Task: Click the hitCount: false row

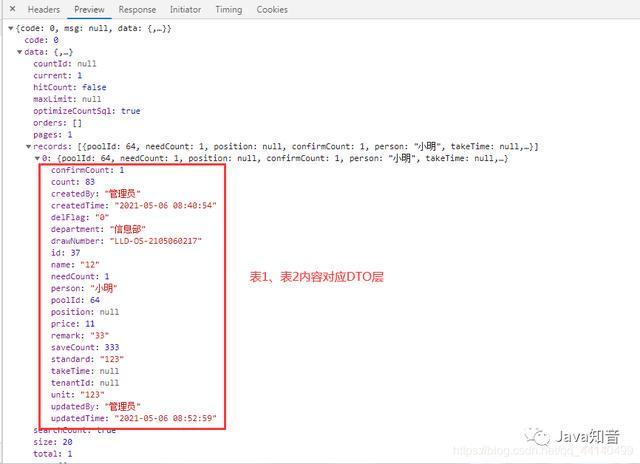Action: tap(70, 87)
